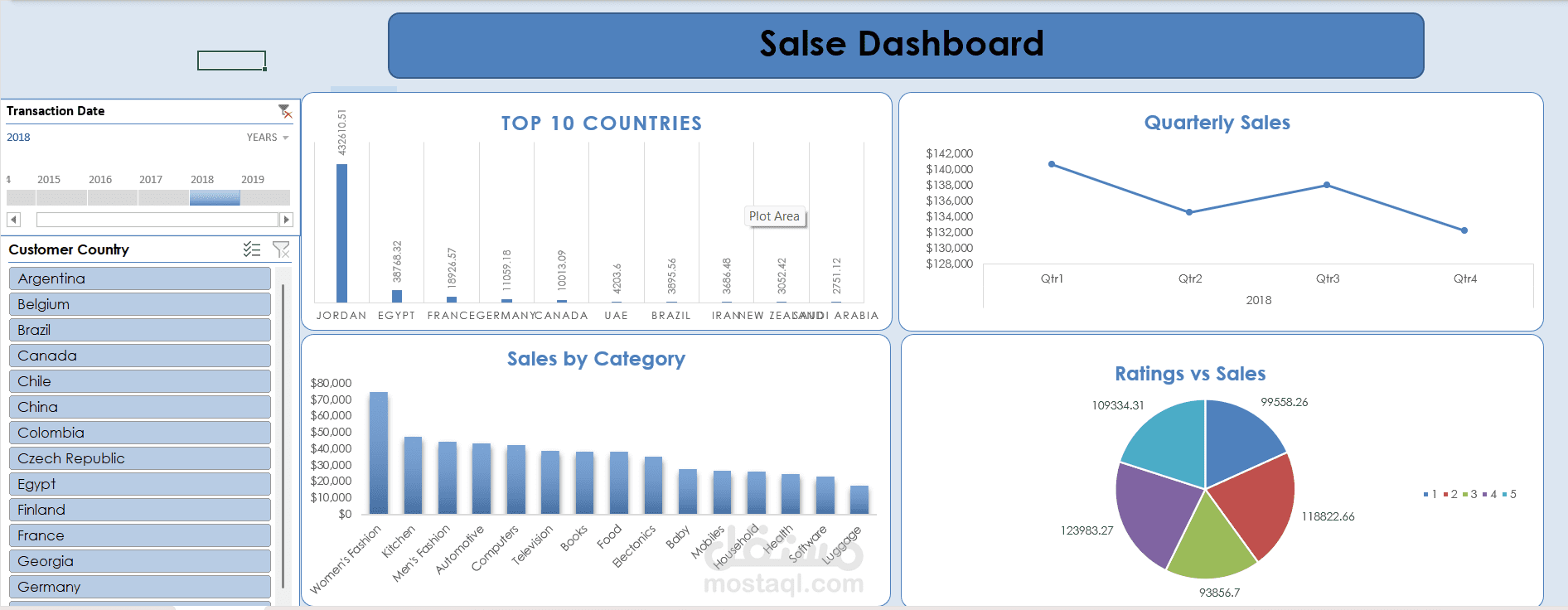The width and height of the screenshot is (1568, 610).
Task: Filter by Belgium in country slicer
Action: coord(140,304)
